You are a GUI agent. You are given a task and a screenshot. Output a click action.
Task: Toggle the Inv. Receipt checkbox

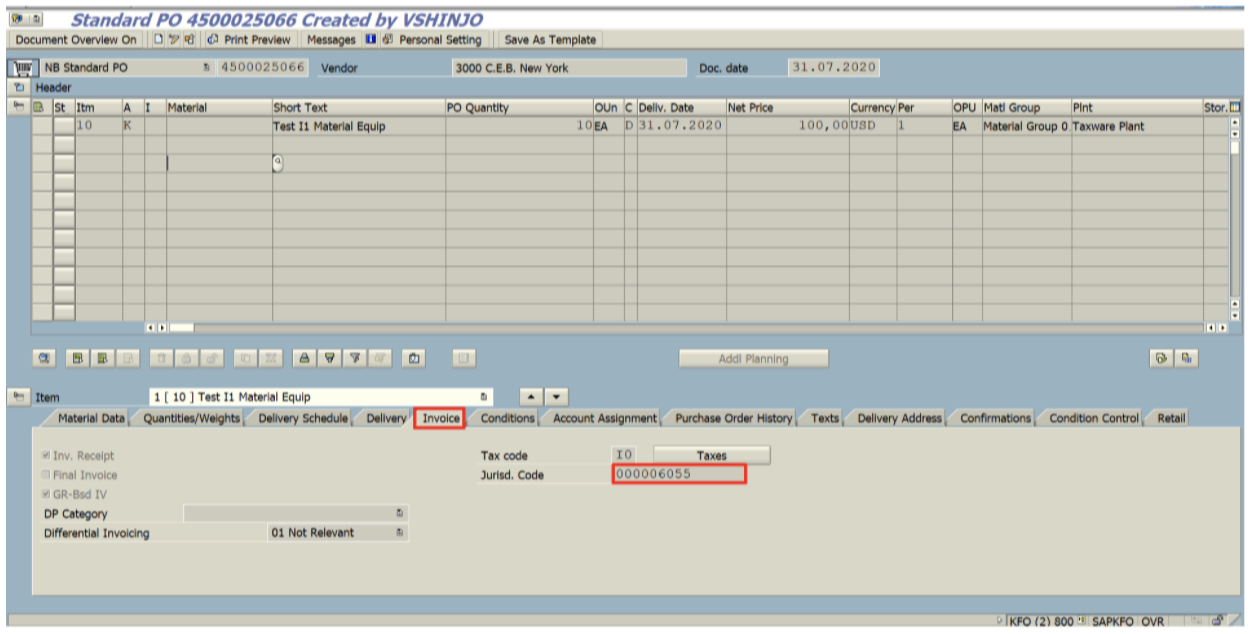pos(46,456)
